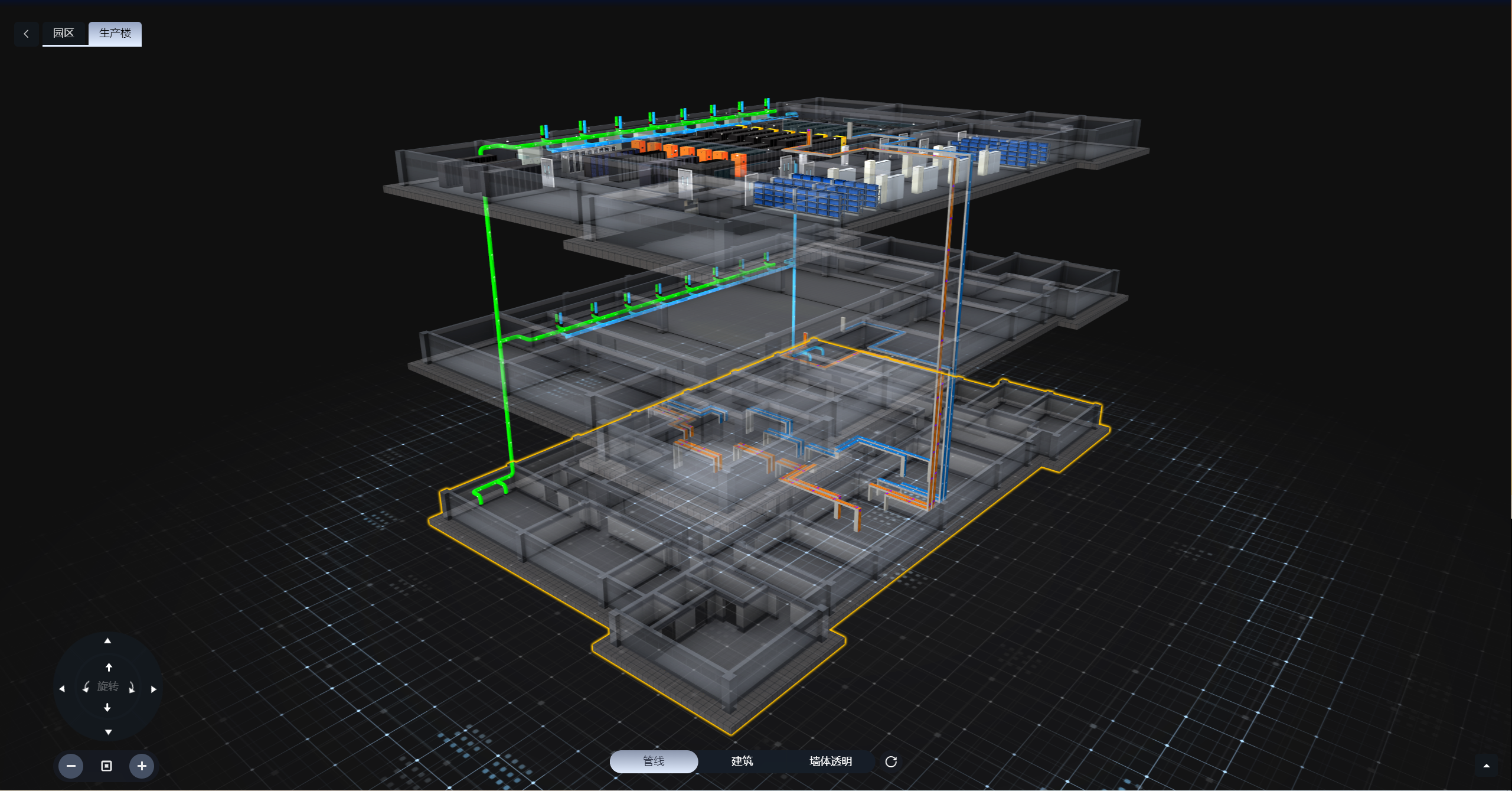Tilt the camera down with the inner down arrow
The width and height of the screenshot is (1512, 791).
coord(108,707)
